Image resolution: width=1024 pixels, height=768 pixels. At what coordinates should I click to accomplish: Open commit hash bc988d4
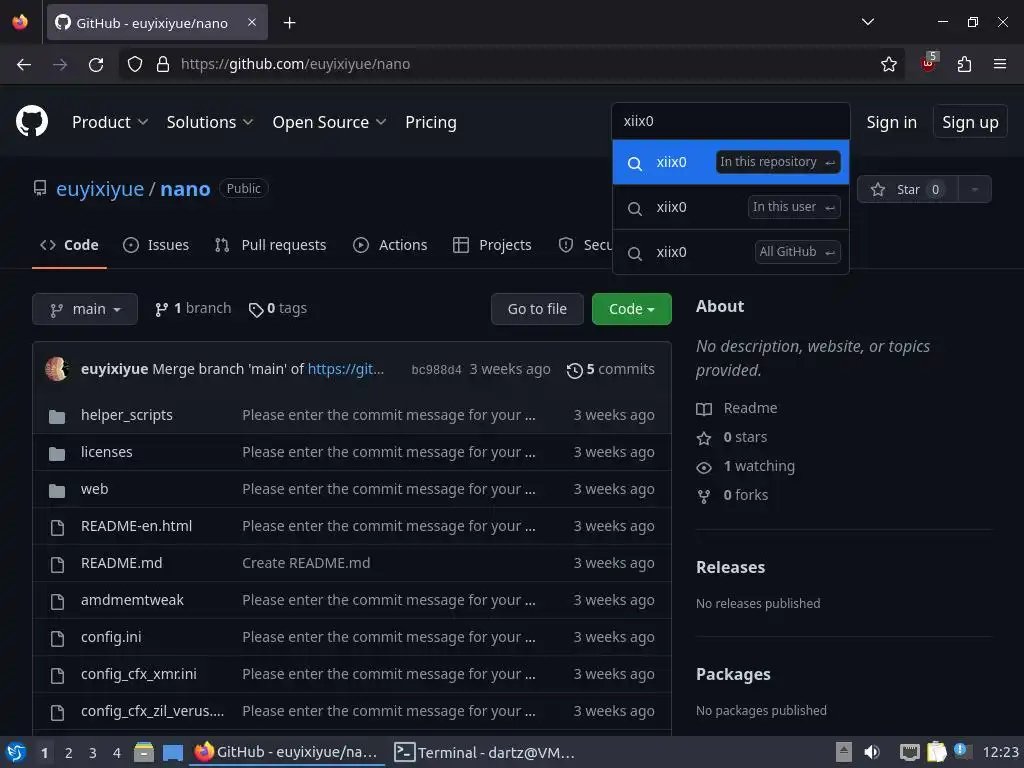pos(436,370)
